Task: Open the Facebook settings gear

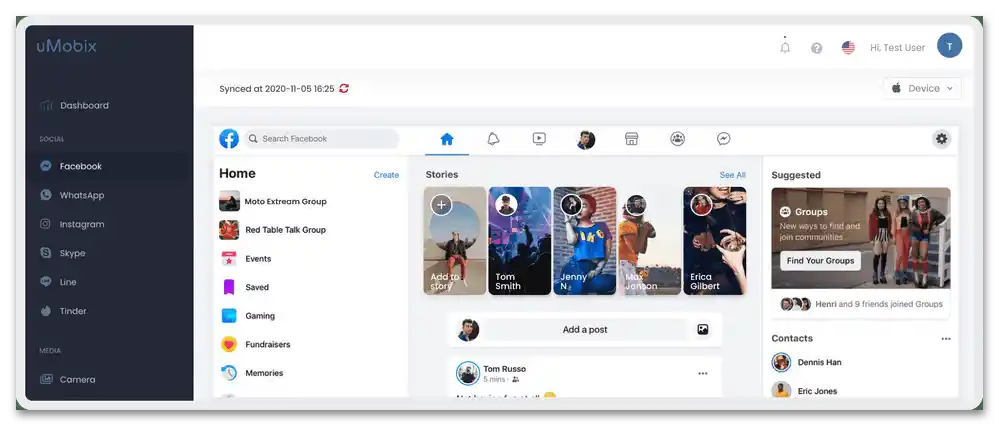Action: pyautogui.click(x=941, y=139)
